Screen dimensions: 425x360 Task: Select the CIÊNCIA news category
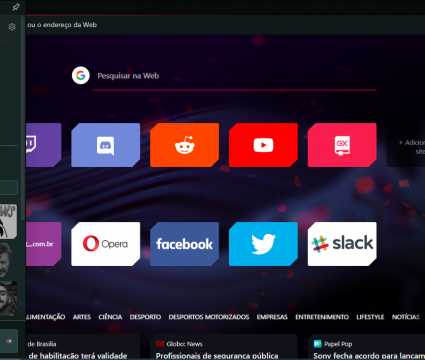click(x=110, y=317)
